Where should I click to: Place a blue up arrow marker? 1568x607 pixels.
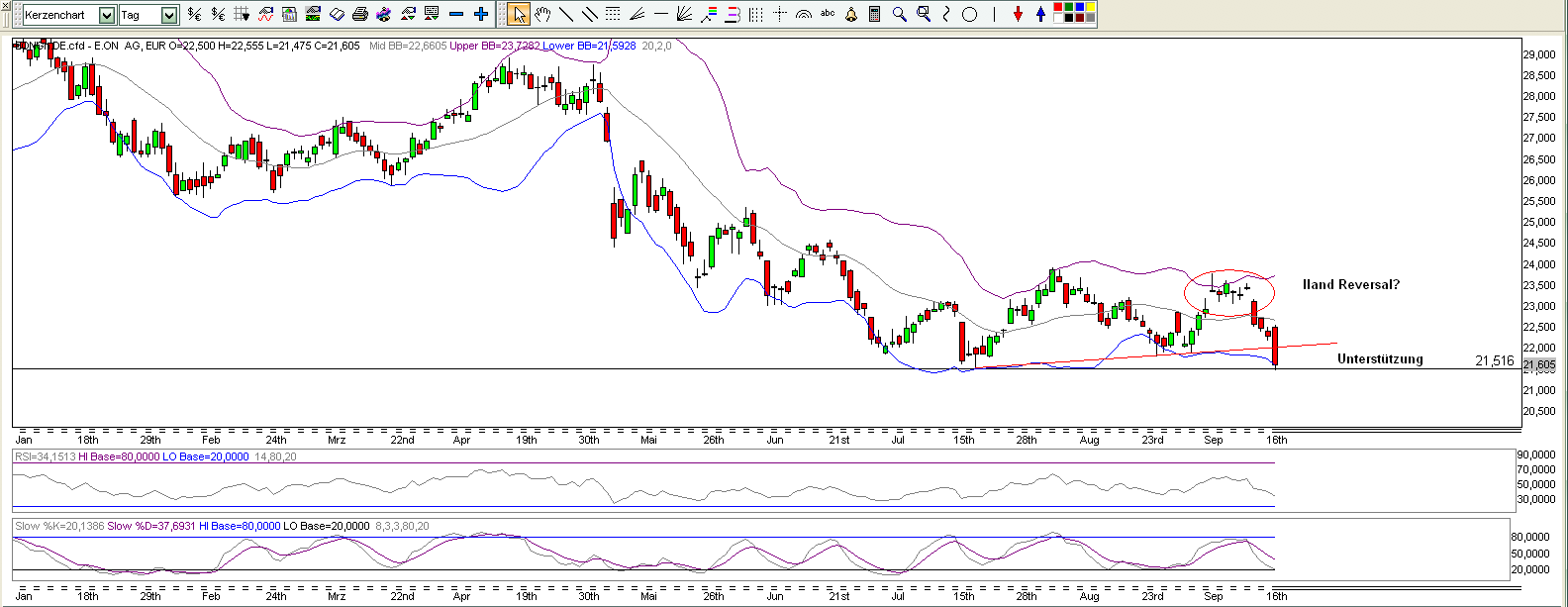1040,14
